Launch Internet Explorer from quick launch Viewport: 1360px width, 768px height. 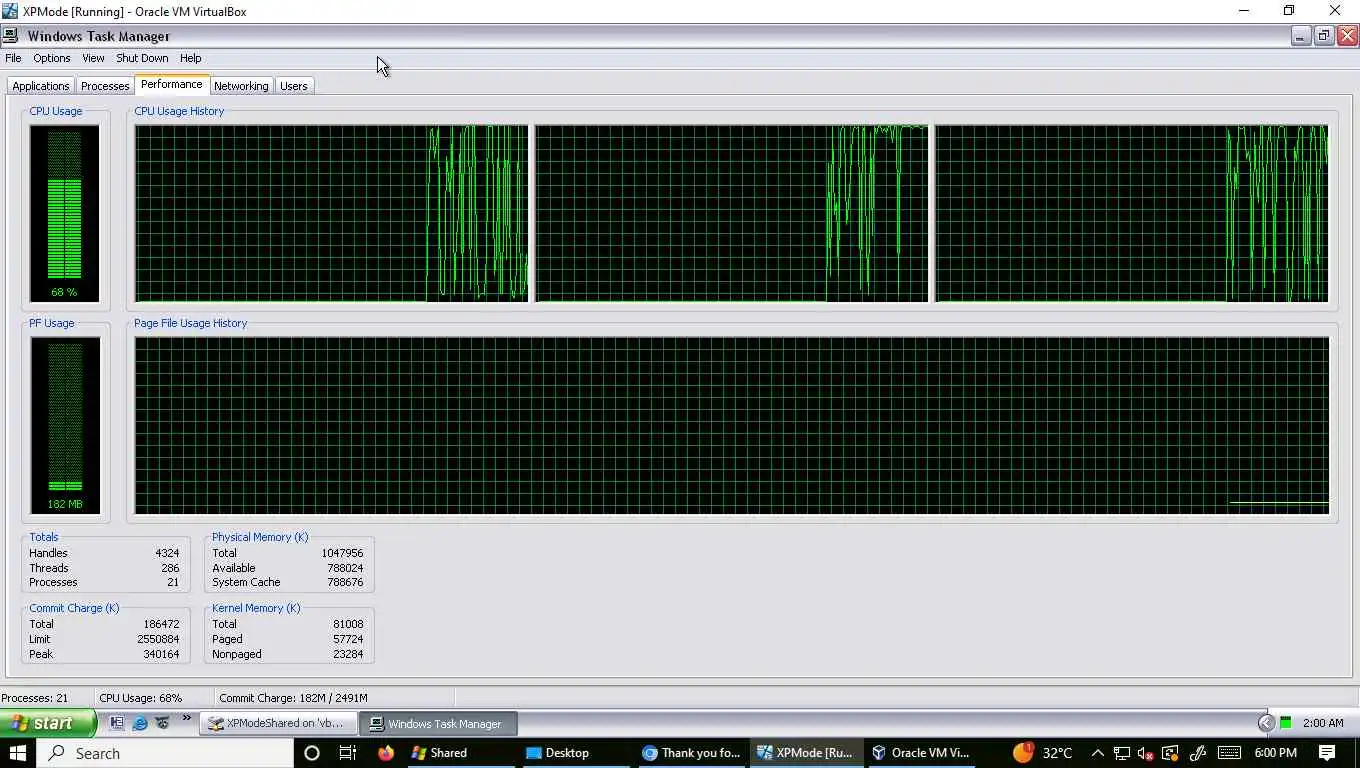pos(140,723)
